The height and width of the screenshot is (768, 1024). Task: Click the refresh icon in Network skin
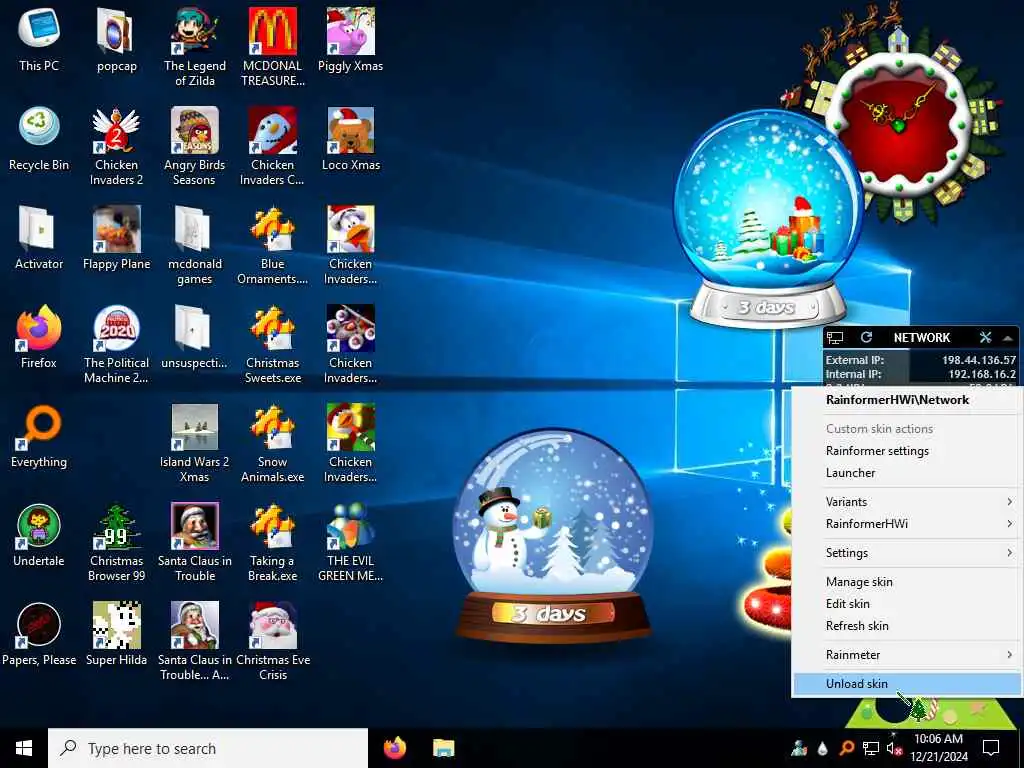click(866, 337)
